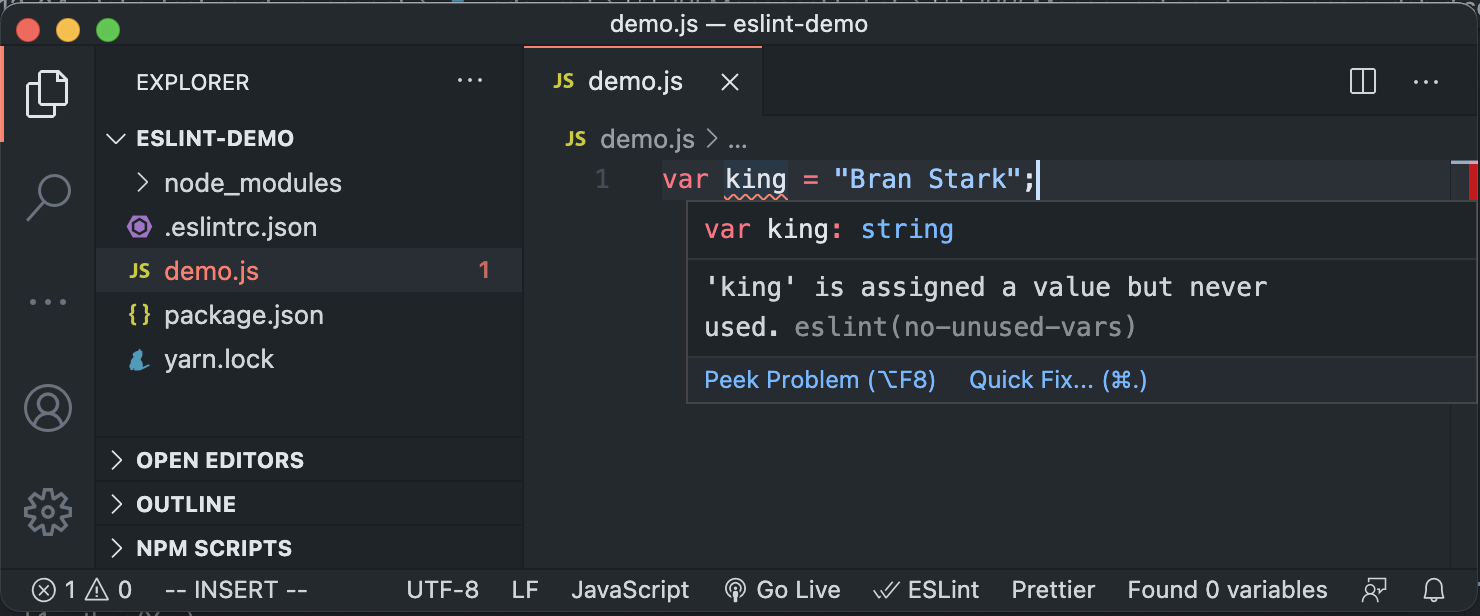Image resolution: width=1480 pixels, height=616 pixels.
Task: Click the feedback icon in status bar
Action: pos(1374,590)
